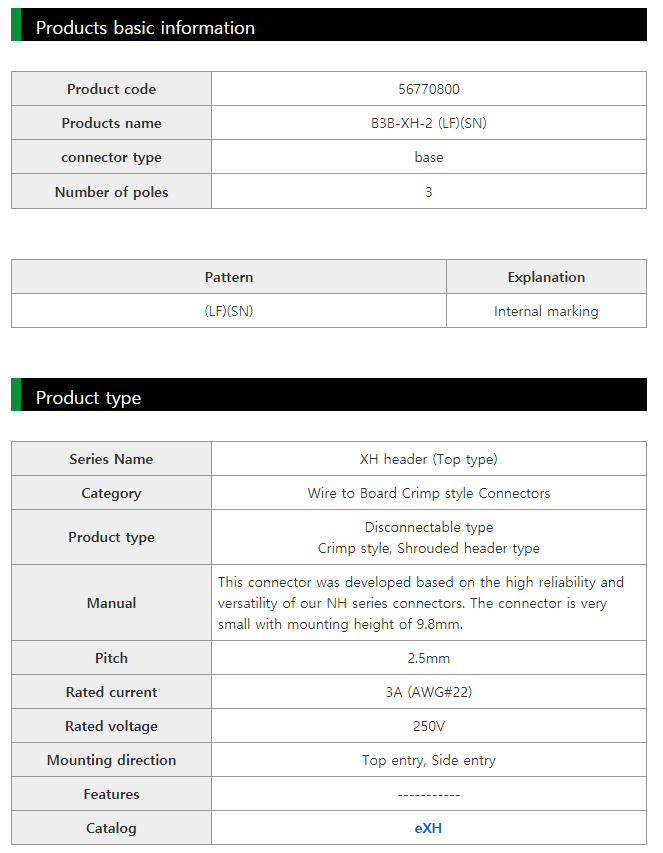Click the Catalog row label

pos(111,828)
